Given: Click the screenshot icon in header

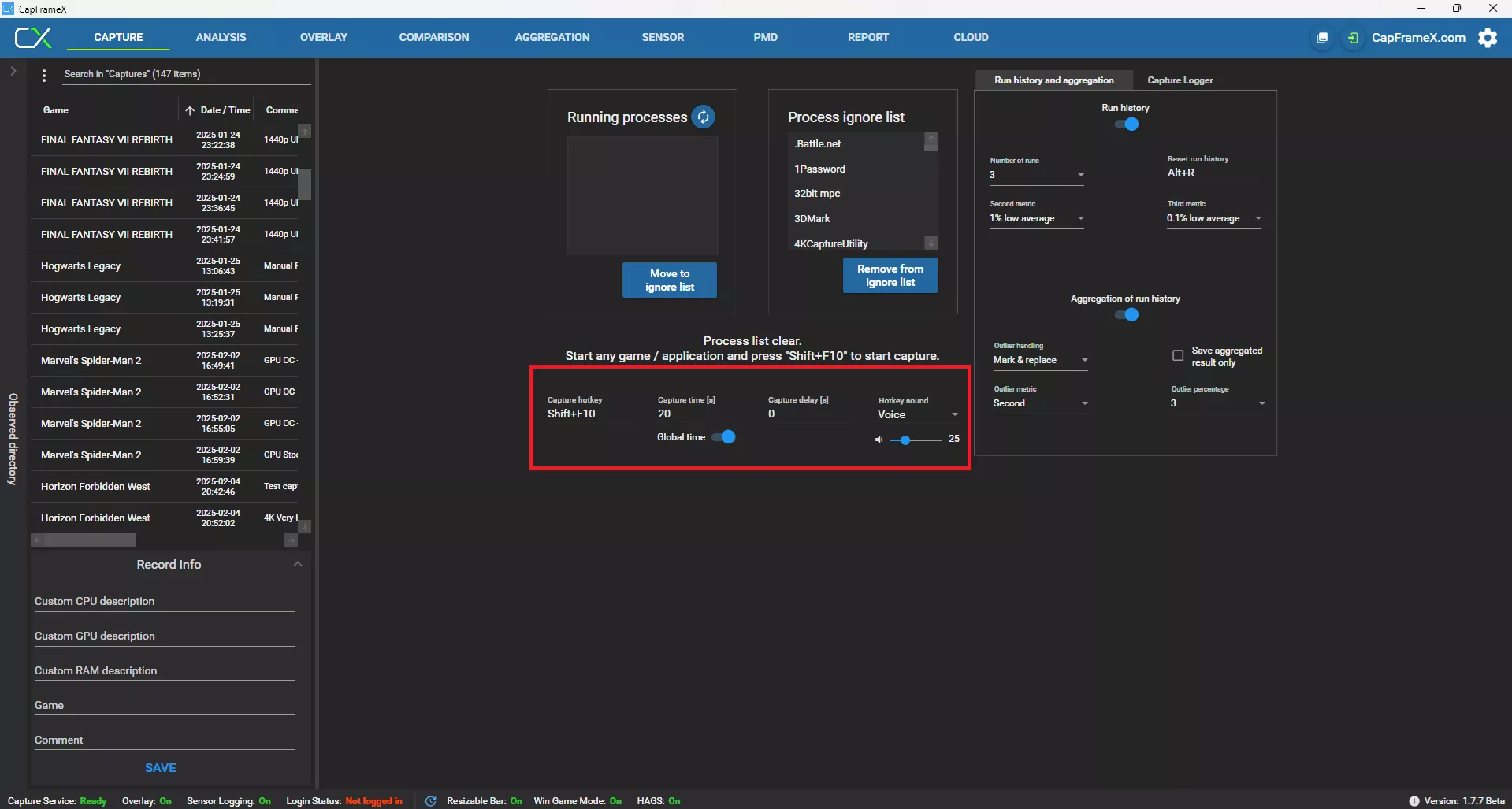Looking at the screenshot, I should tap(1322, 38).
